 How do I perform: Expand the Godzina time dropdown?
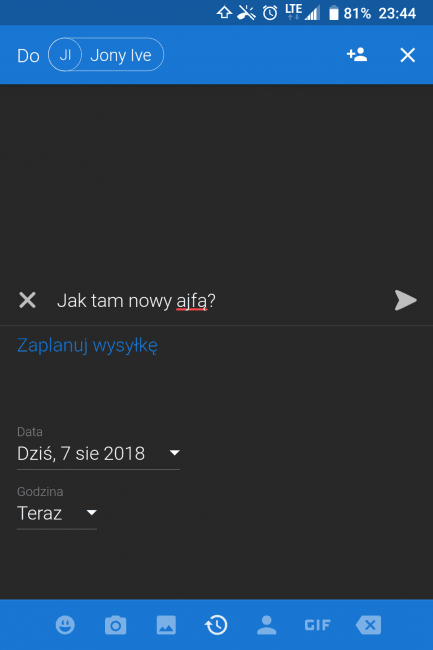[92, 513]
